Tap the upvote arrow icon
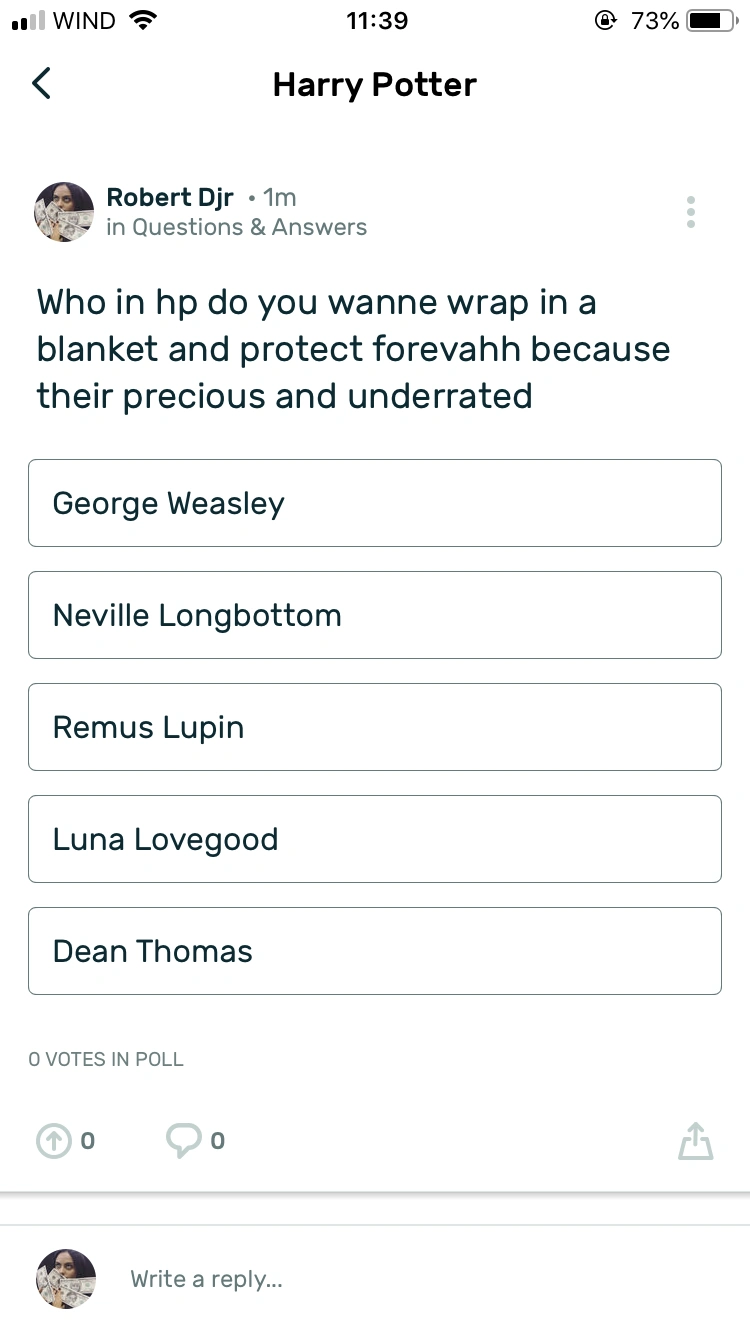Viewport: 750px width, 1334px height. coord(53,1141)
